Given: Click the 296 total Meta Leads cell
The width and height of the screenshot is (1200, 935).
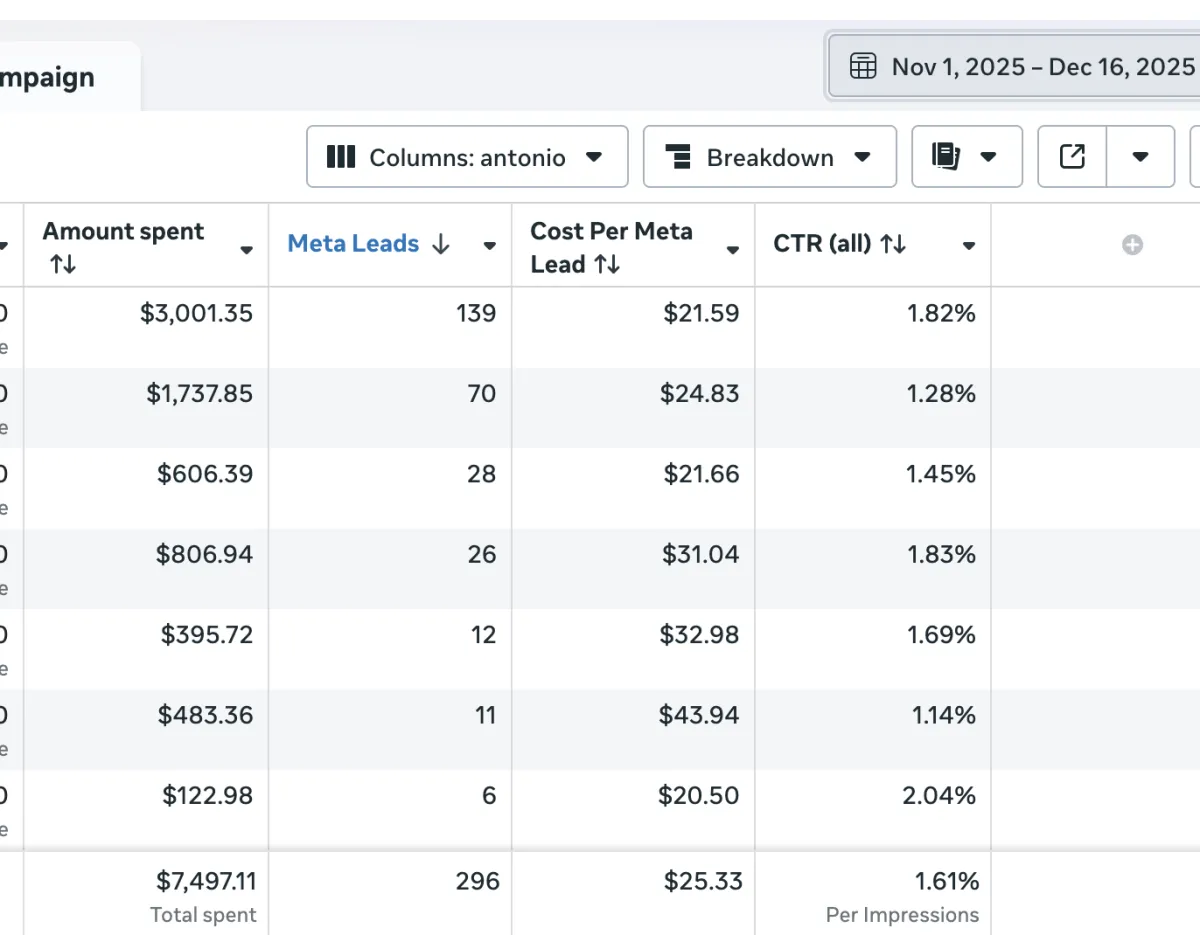Looking at the screenshot, I should [476, 881].
